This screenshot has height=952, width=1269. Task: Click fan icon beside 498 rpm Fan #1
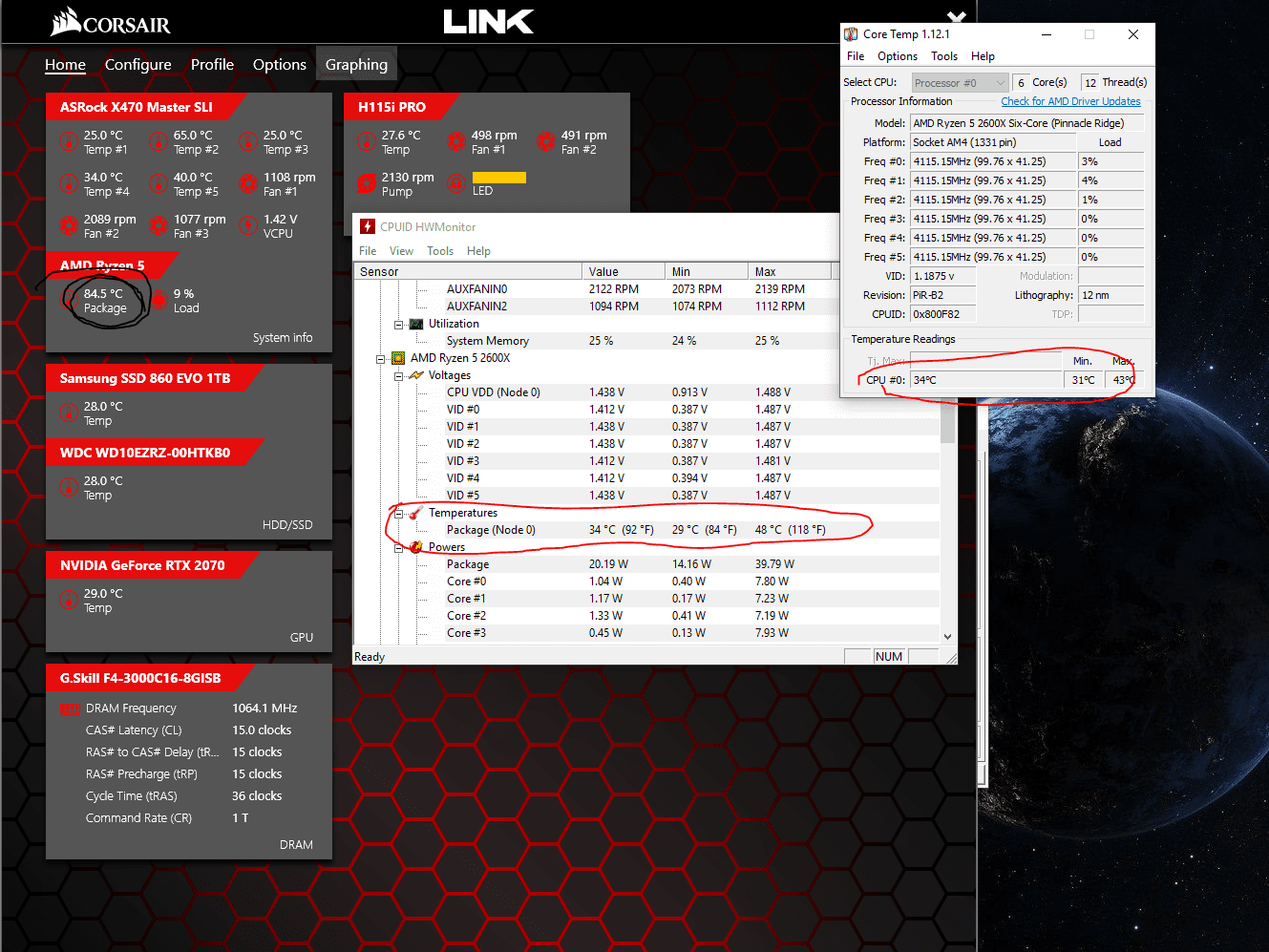click(x=456, y=141)
